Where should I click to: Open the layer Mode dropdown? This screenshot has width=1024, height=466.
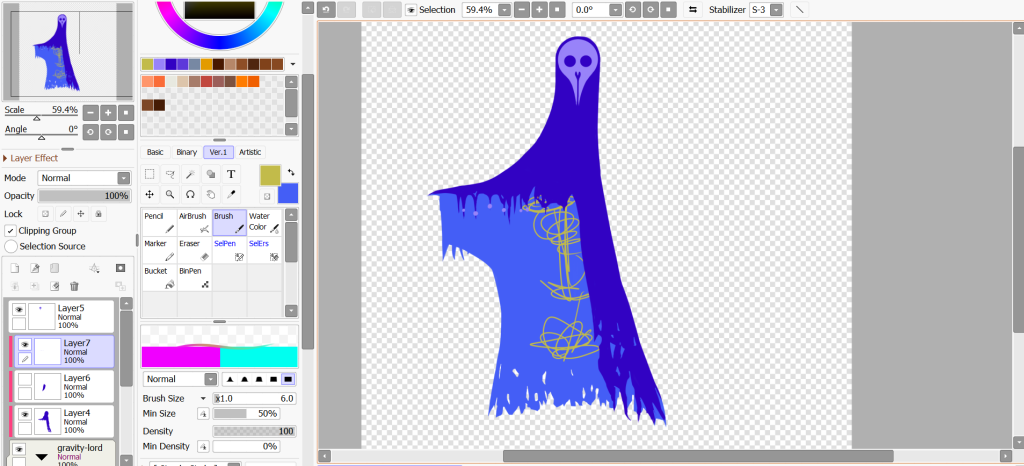[123, 178]
